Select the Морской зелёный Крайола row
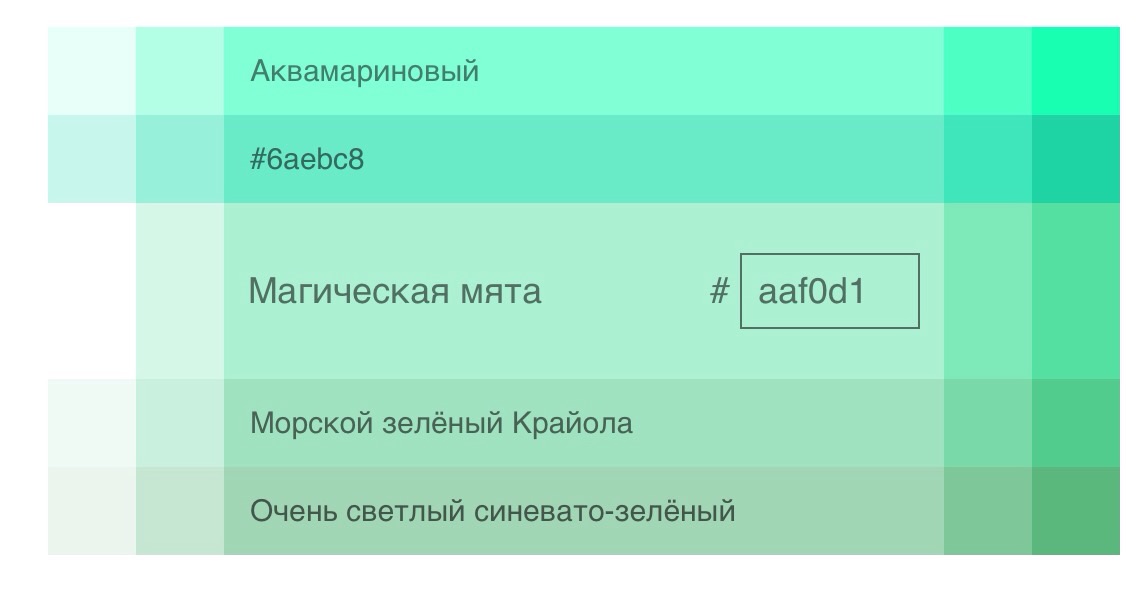This screenshot has height=592, width=1142. click(583, 423)
